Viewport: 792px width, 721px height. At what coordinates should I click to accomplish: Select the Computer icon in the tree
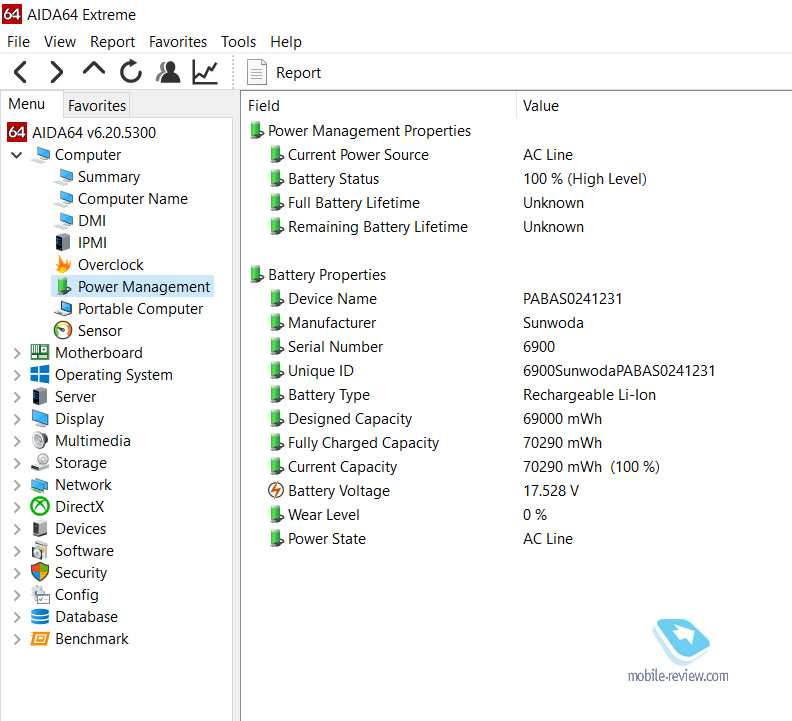click(40, 155)
